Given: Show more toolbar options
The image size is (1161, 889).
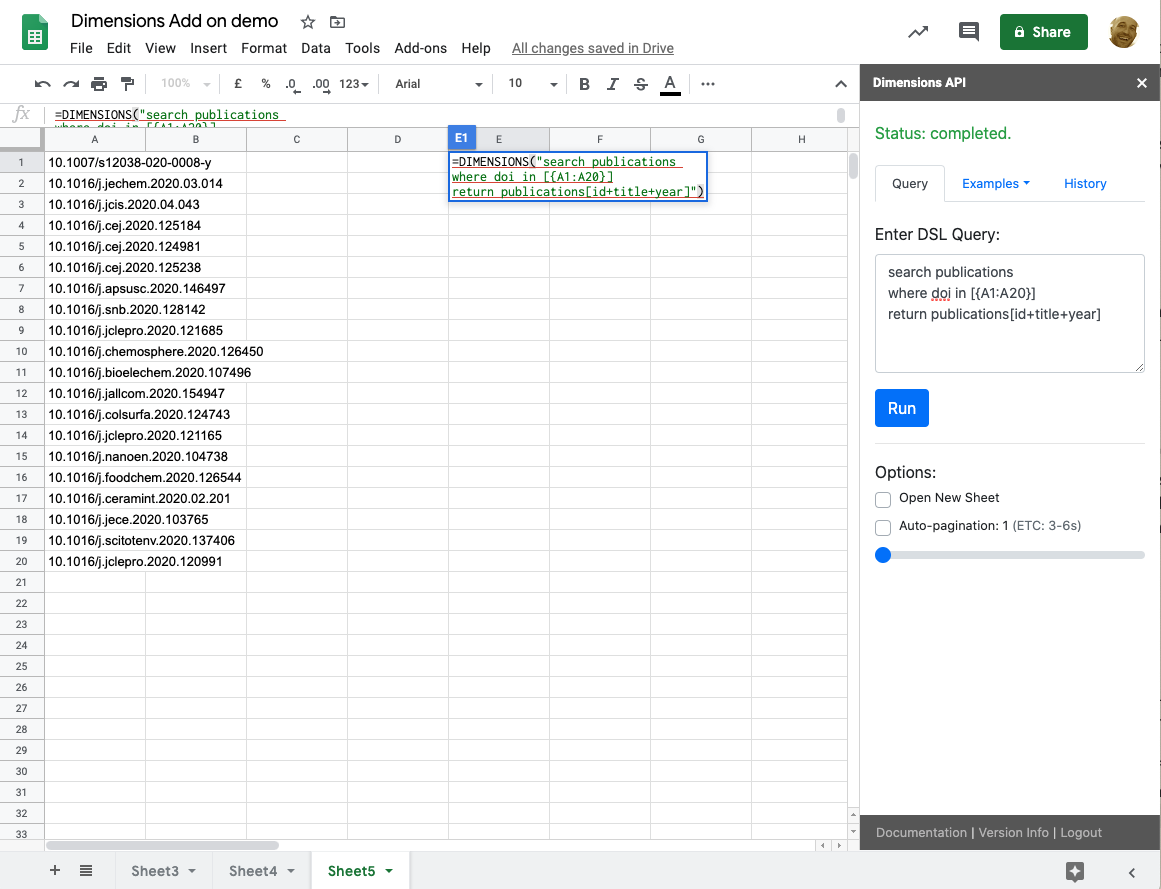Looking at the screenshot, I should coord(708,84).
